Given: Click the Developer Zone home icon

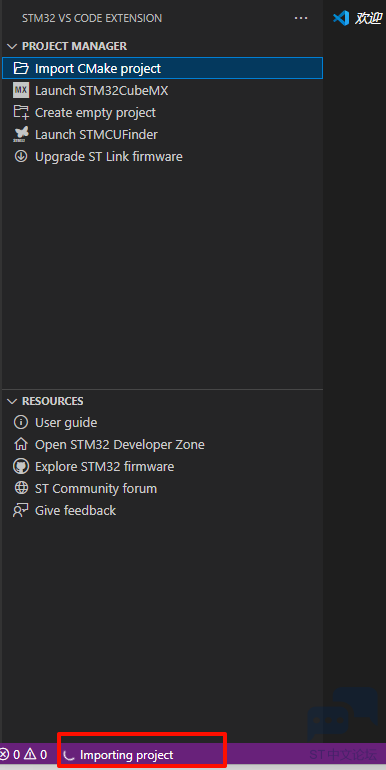Looking at the screenshot, I should [x=21, y=444].
